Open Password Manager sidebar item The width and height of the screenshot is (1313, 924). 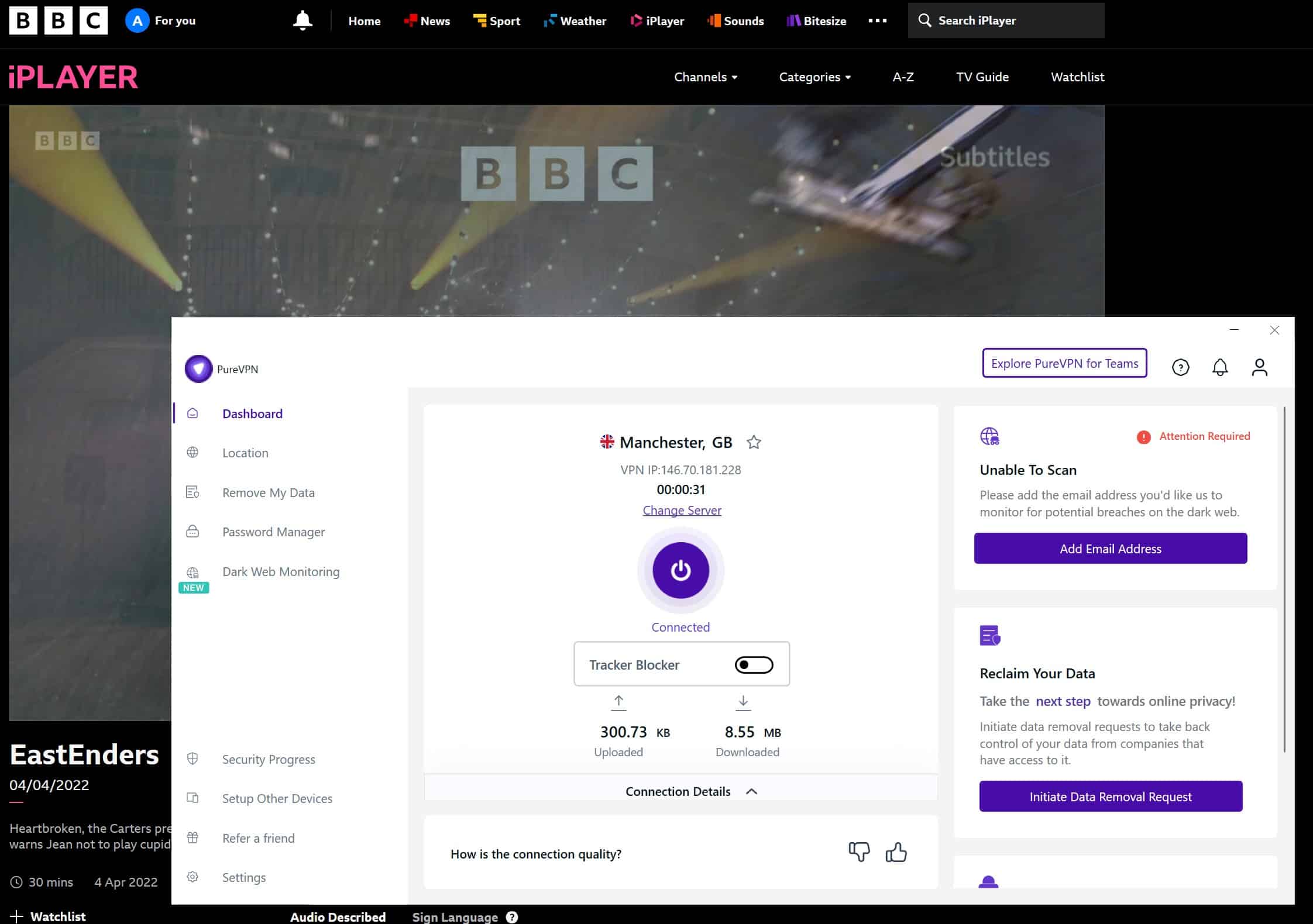[x=273, y=532]
